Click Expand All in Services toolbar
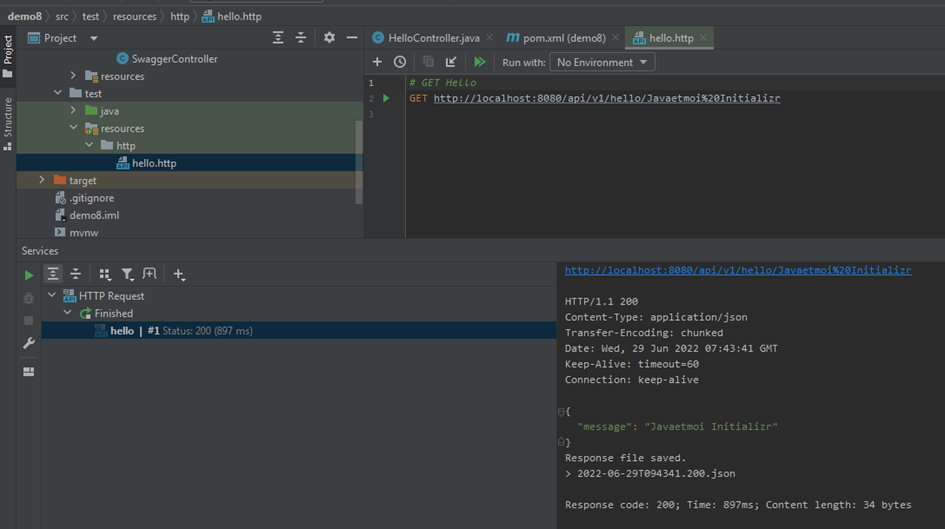Image resolution: width=945 pixels, height=529 pixels. [53, 274]
